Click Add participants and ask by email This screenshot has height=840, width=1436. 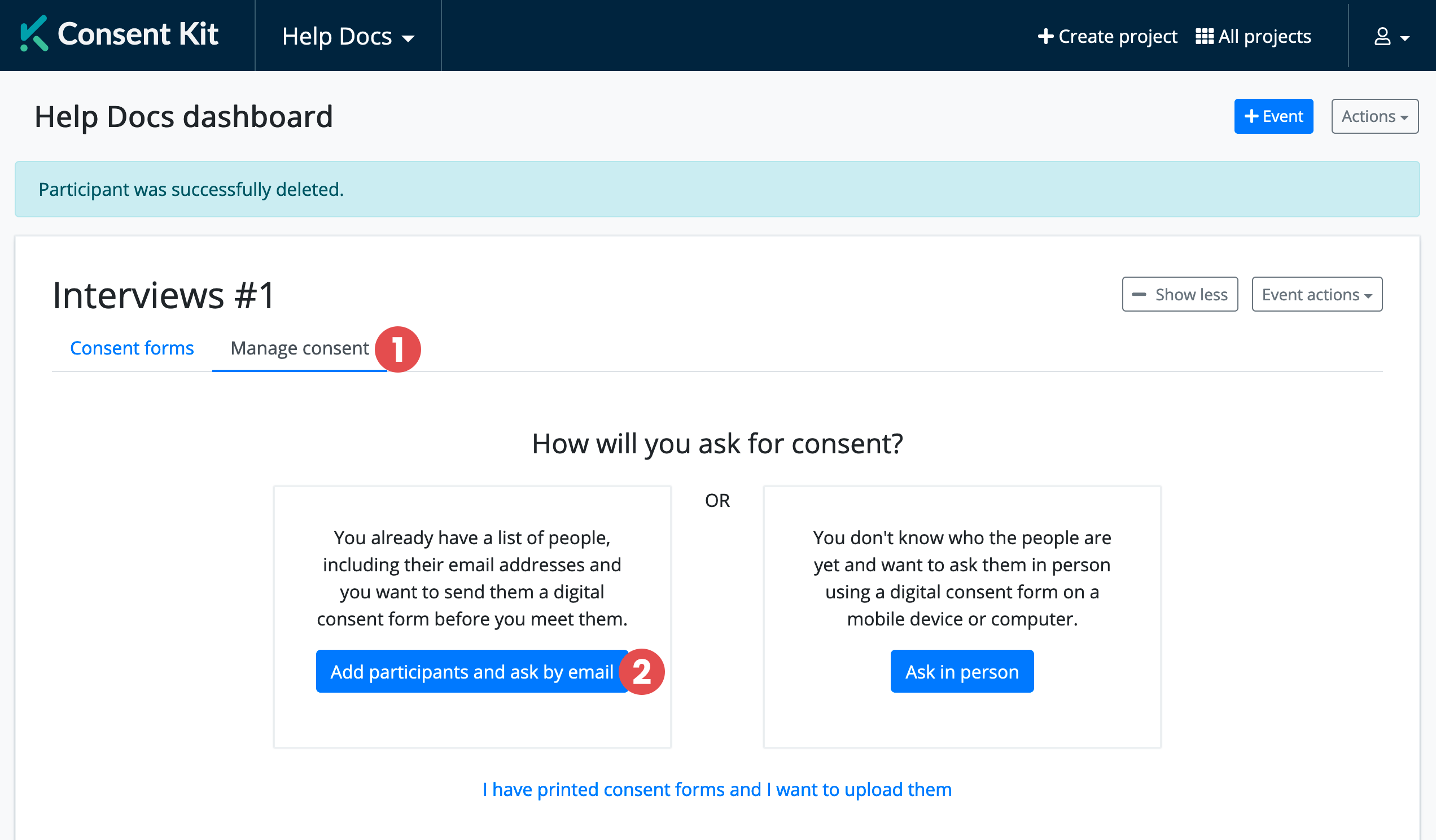tap(471, 672)
